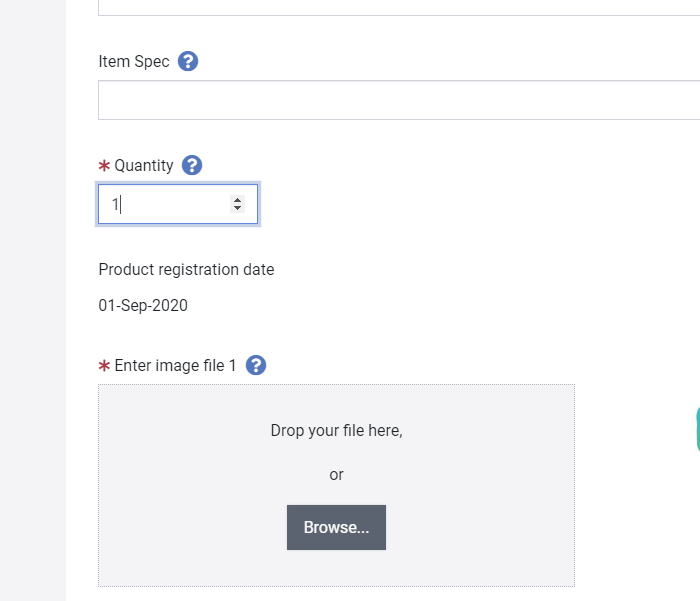Click the Browse... button
Screen dimensions: 700x601
coord(336,527)
